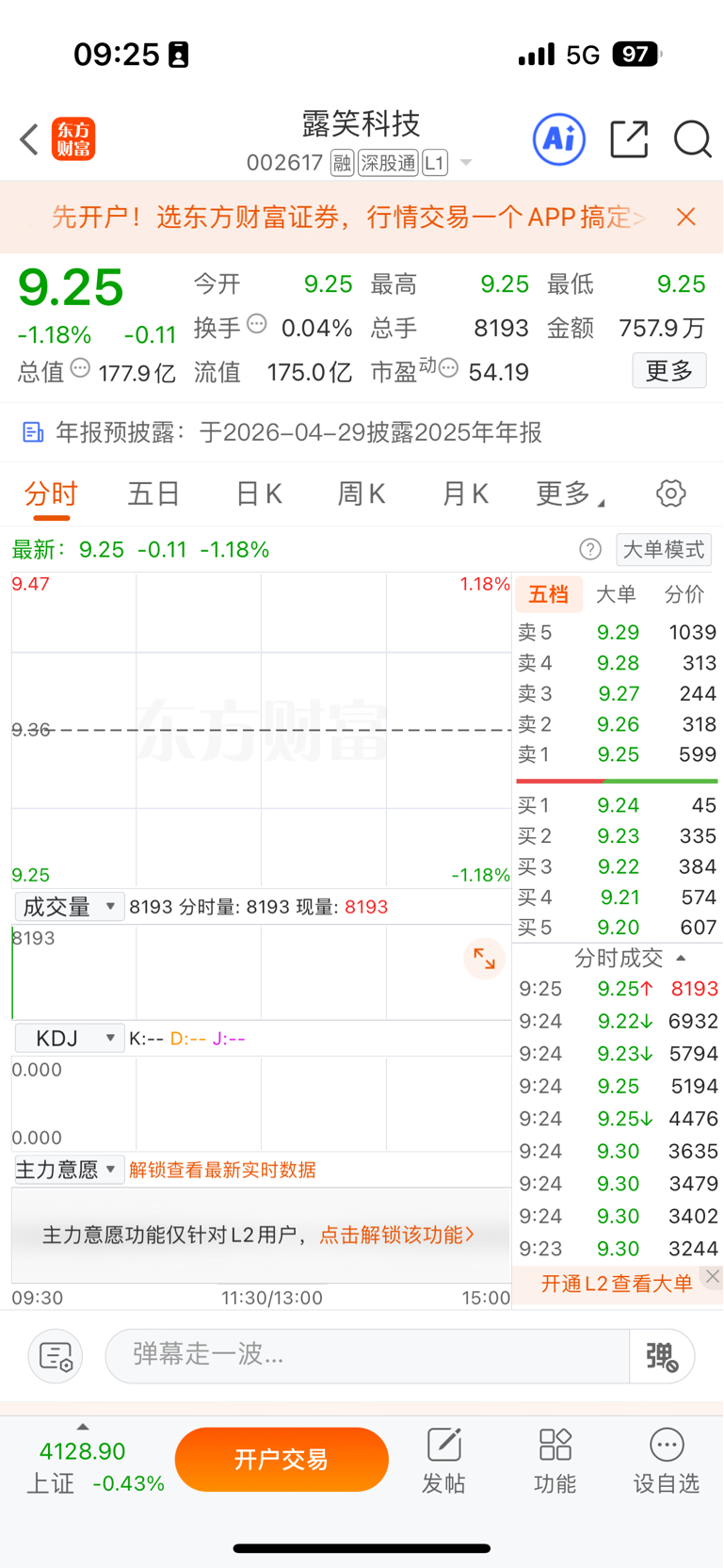Image resolution: width=724 pixels, height=1568 pixels.
Task: Tap the 卖1 9.25 order row
Action: click(x=618, y=754)
